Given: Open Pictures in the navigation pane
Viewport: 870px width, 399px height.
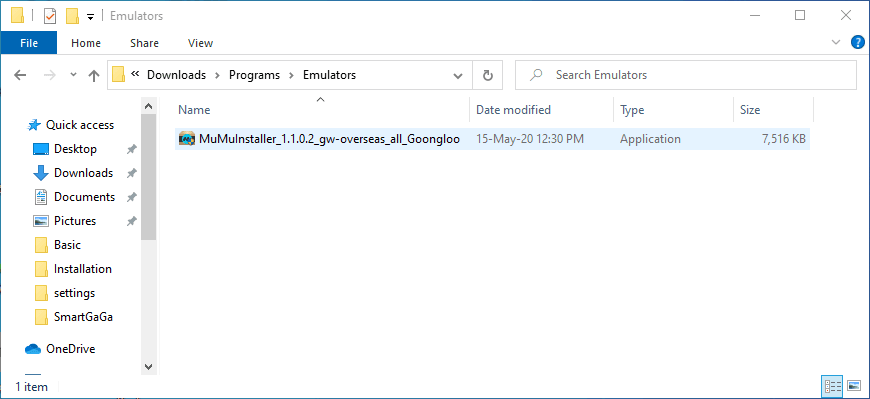Looking at the screenshot, I should pyautogui.click(x=75, y=221).
